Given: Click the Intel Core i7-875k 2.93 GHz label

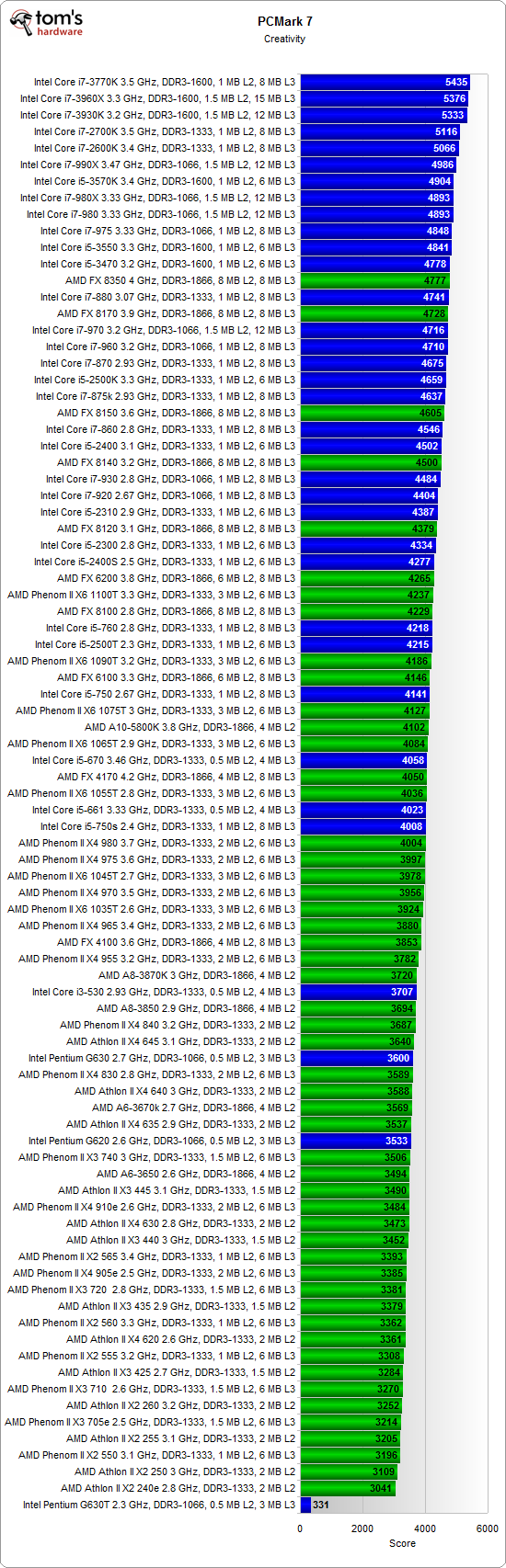Looking at the screenshot, I should (166, 396).
